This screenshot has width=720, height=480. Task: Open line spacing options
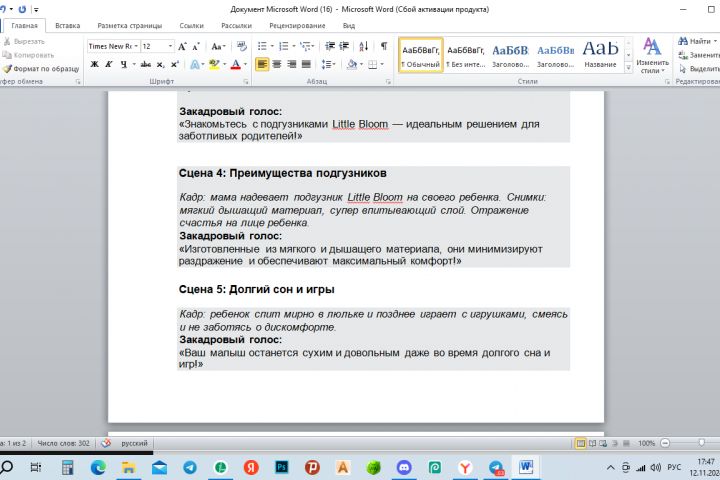[328, 64]
